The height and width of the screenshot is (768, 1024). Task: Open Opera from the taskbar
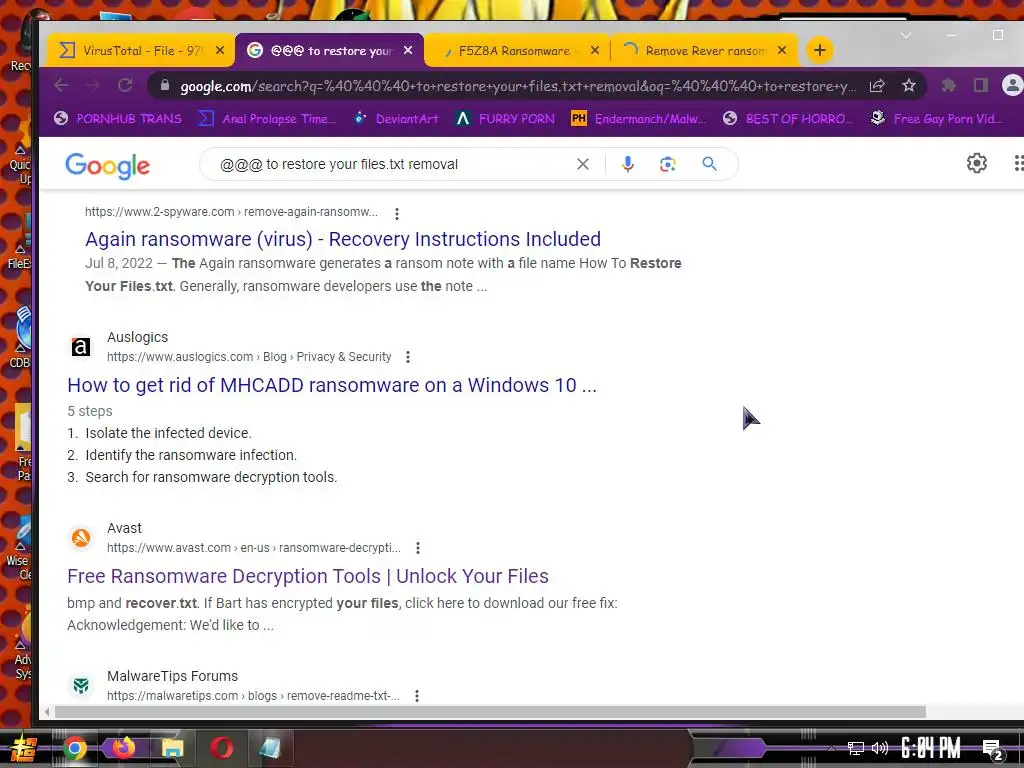pos(221,748)
